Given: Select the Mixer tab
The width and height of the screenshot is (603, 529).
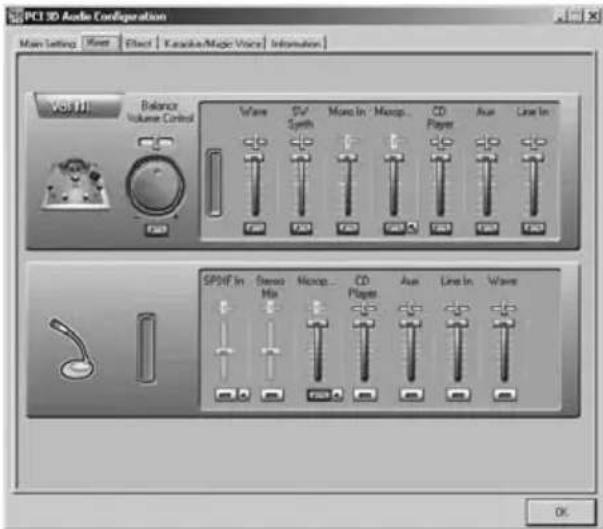Looking at the screenshot, I should (x=99, y=43).
